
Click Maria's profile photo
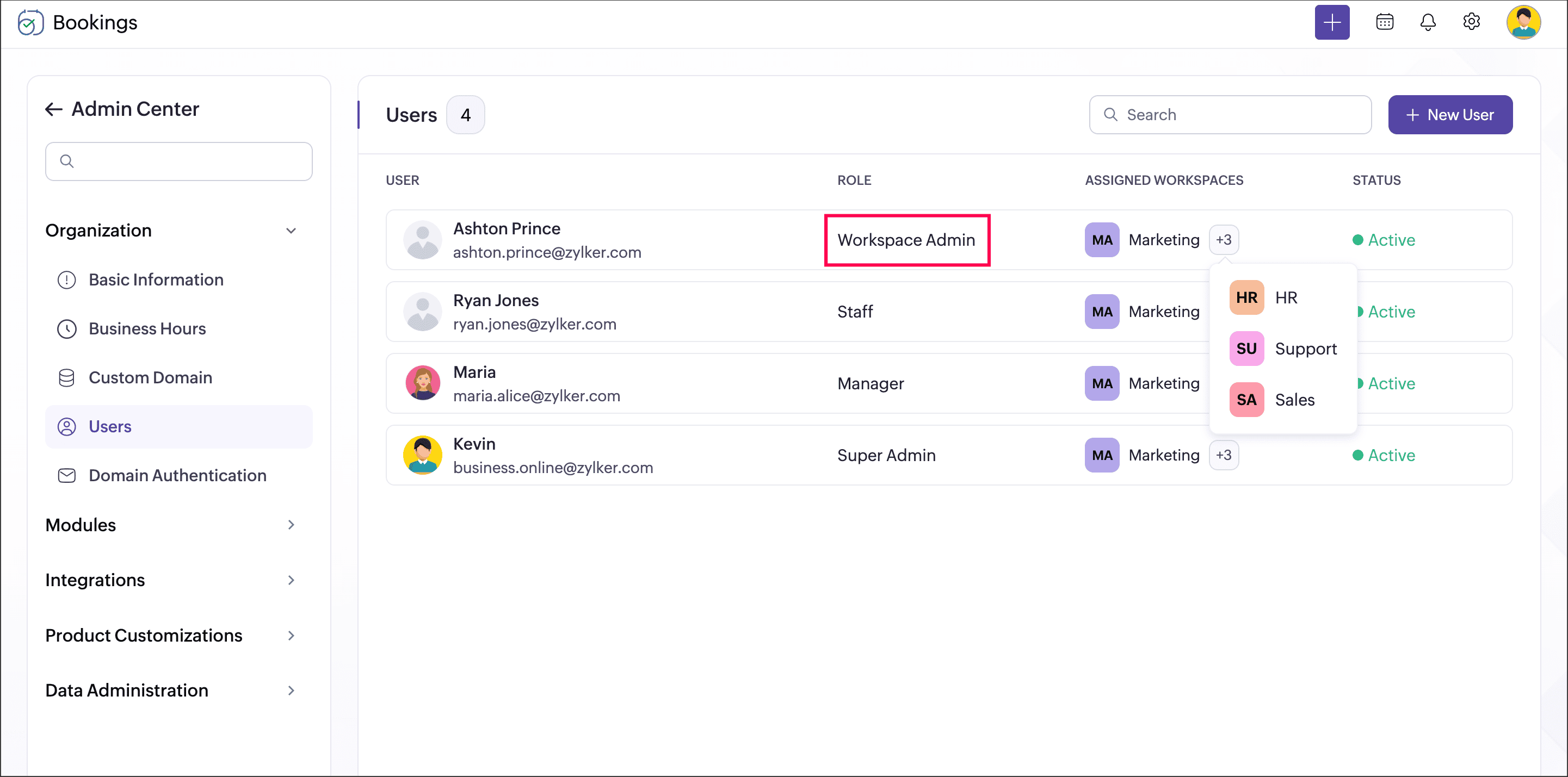click(x=422, y=383)
